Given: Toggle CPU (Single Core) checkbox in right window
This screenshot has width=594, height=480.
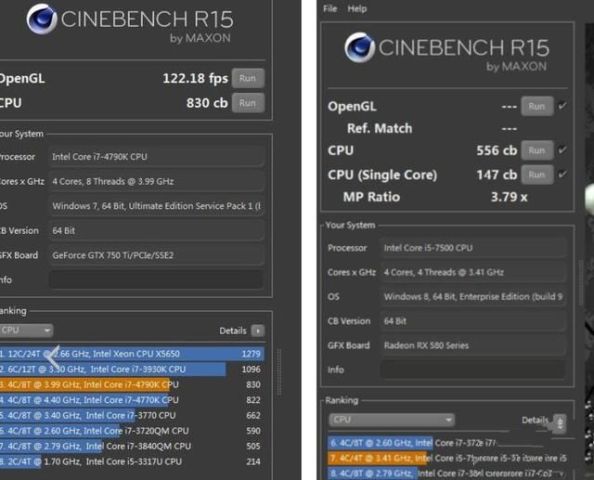Looking at the screenshot, I should click(x=563, y=174).
